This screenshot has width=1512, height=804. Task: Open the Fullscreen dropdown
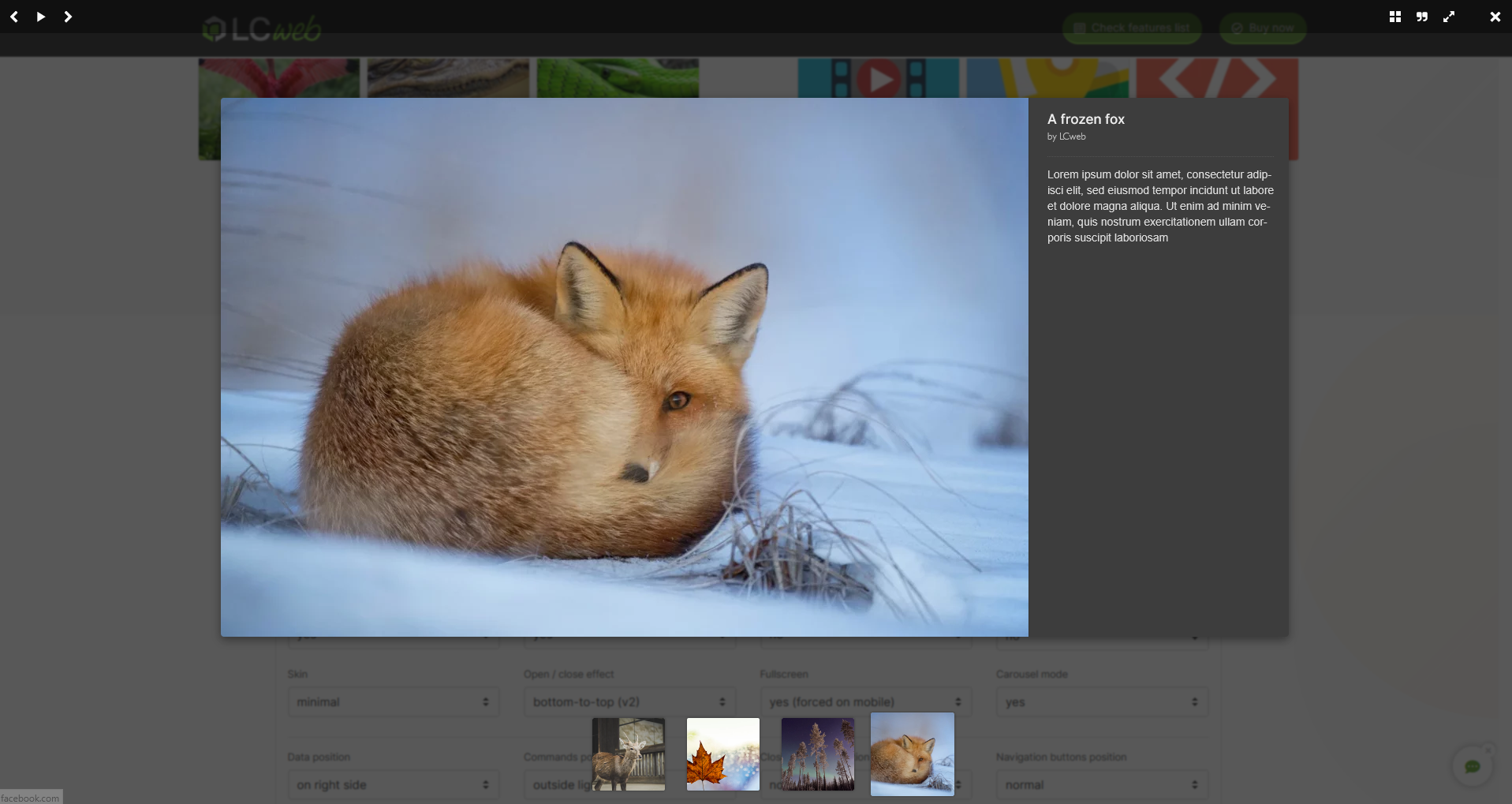(x=866, y=701)
